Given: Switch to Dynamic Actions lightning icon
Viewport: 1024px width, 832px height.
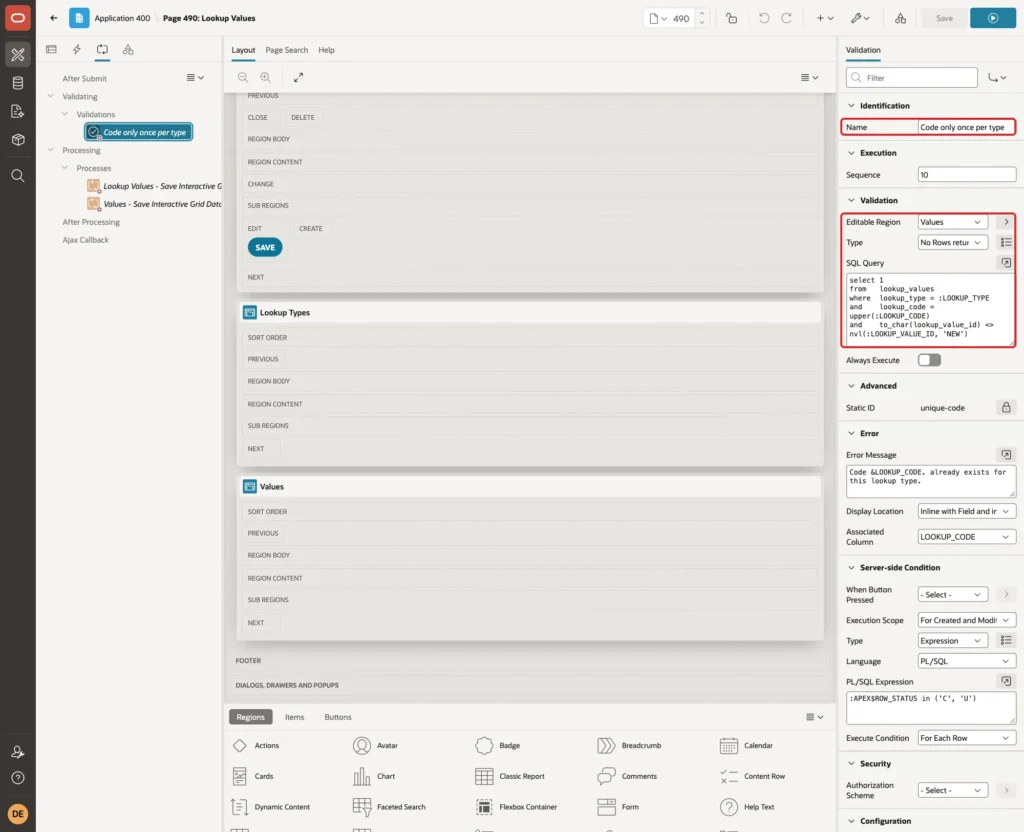Looking at the screenshot, I should [x=76, y=50].
